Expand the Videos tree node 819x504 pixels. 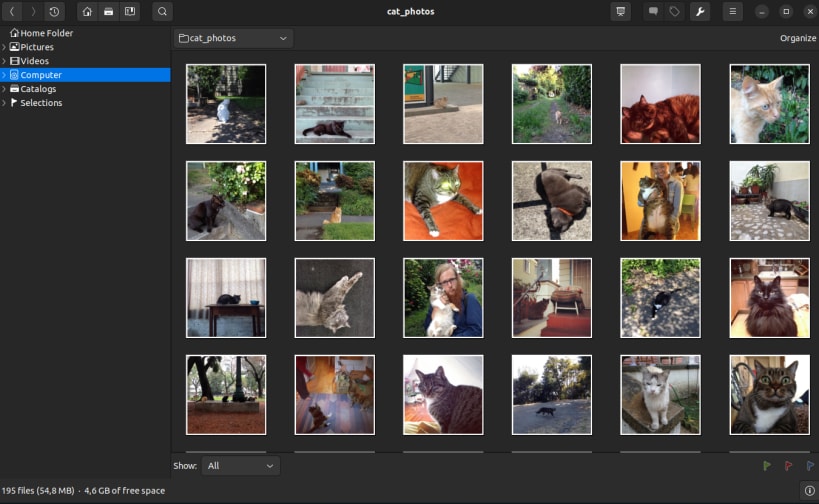[4, 61]
